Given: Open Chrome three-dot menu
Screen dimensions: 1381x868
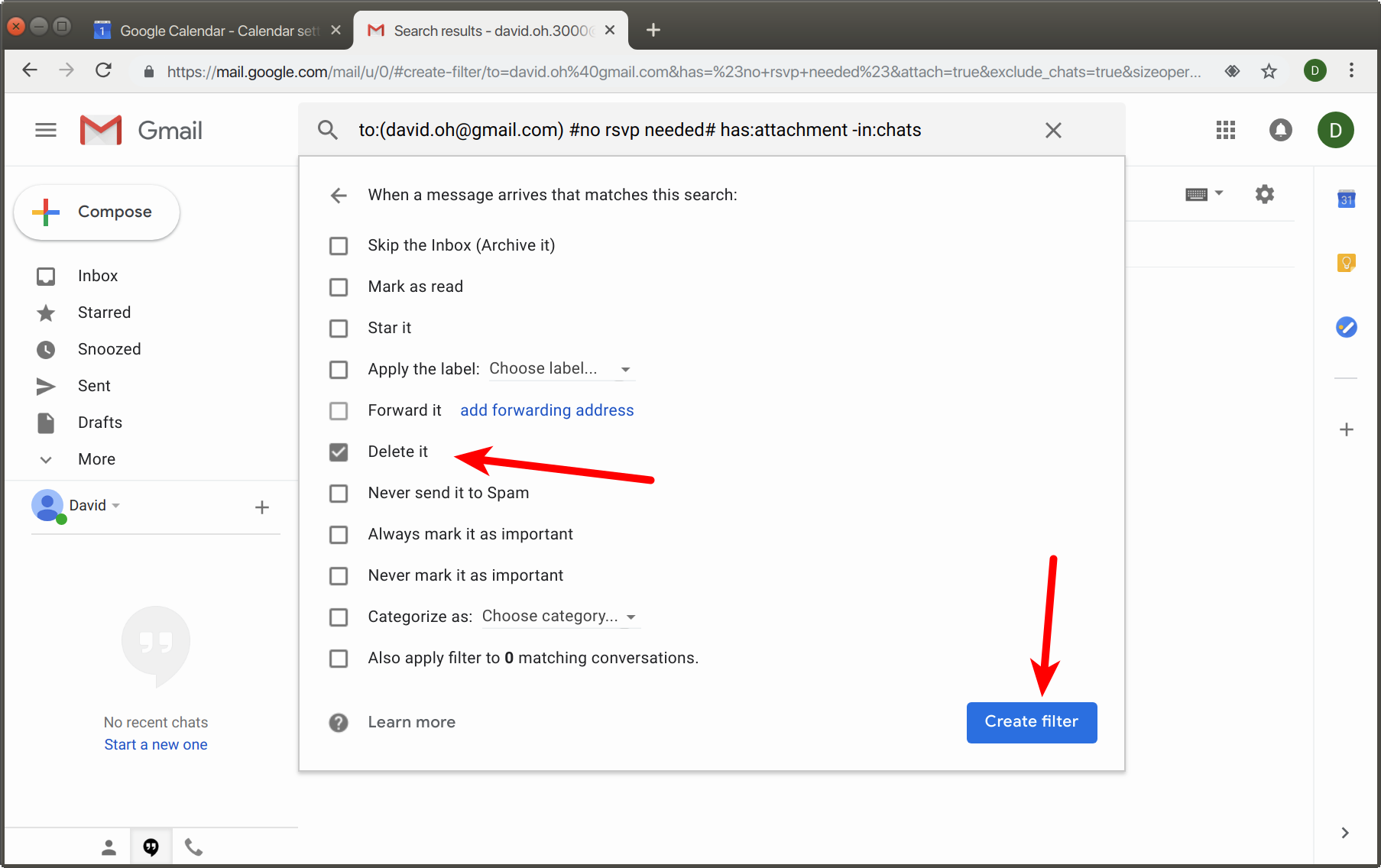Looking at the screenshot, I should coord(1351,70).
